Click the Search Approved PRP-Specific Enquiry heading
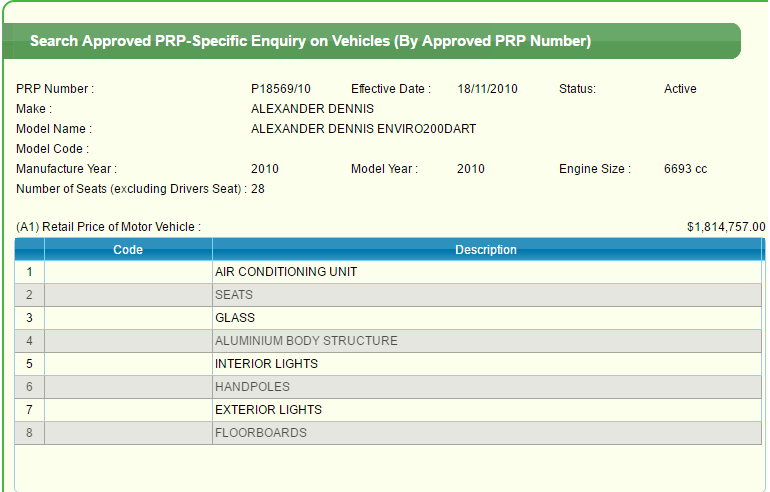Screen dimensions: 770x492 click(310, 42)
